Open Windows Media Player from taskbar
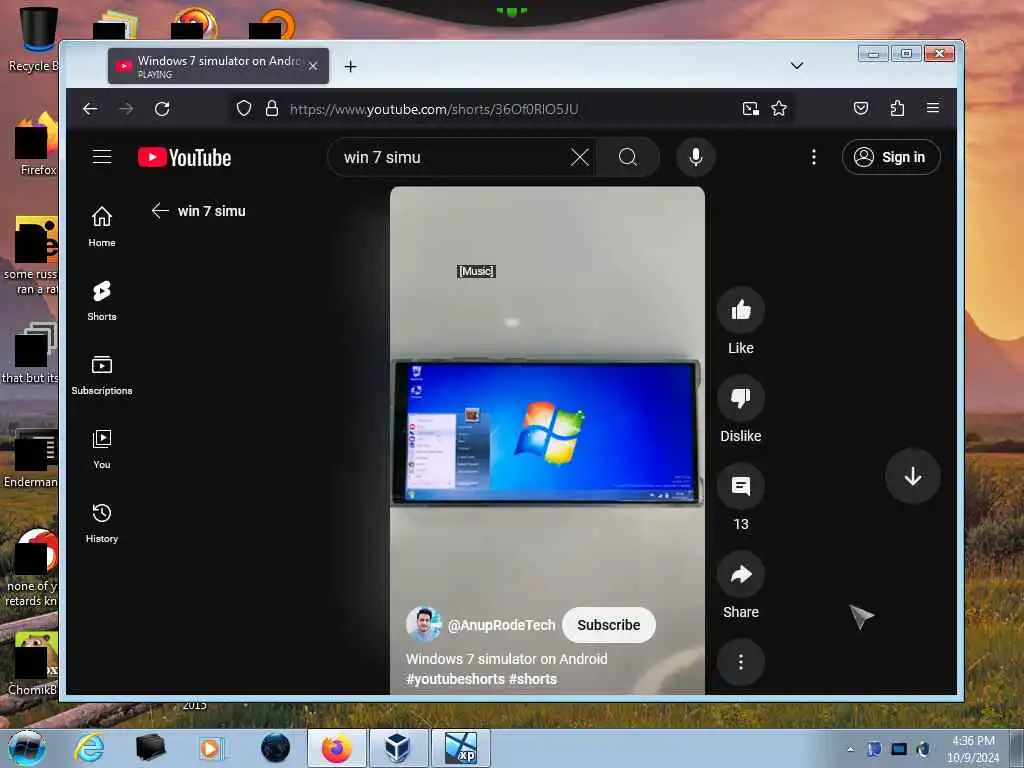Viewport: 1024px width, 768px height. click(x=210, y=748)
